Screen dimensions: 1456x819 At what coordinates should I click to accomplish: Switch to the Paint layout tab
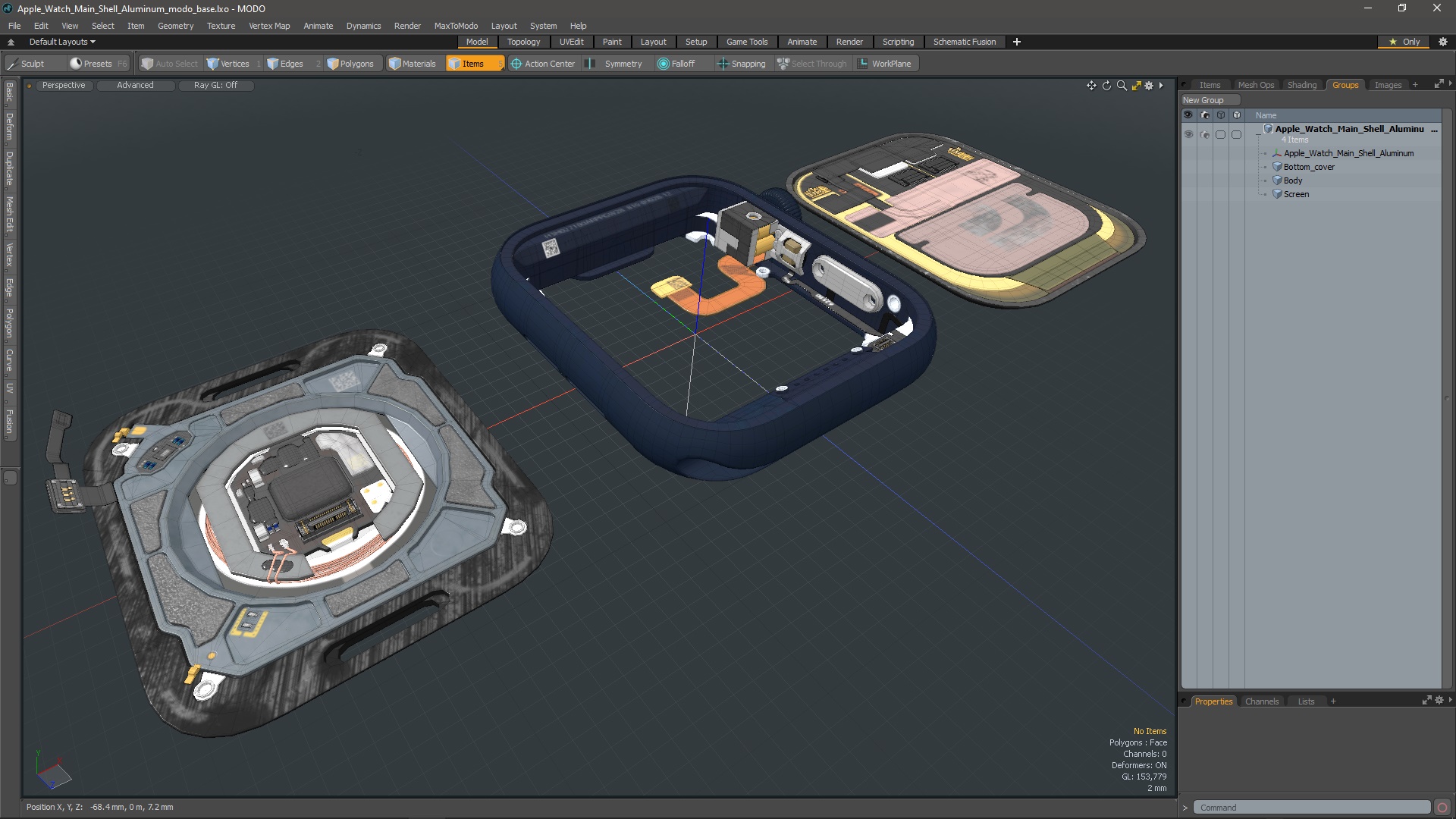click(612, 42)
